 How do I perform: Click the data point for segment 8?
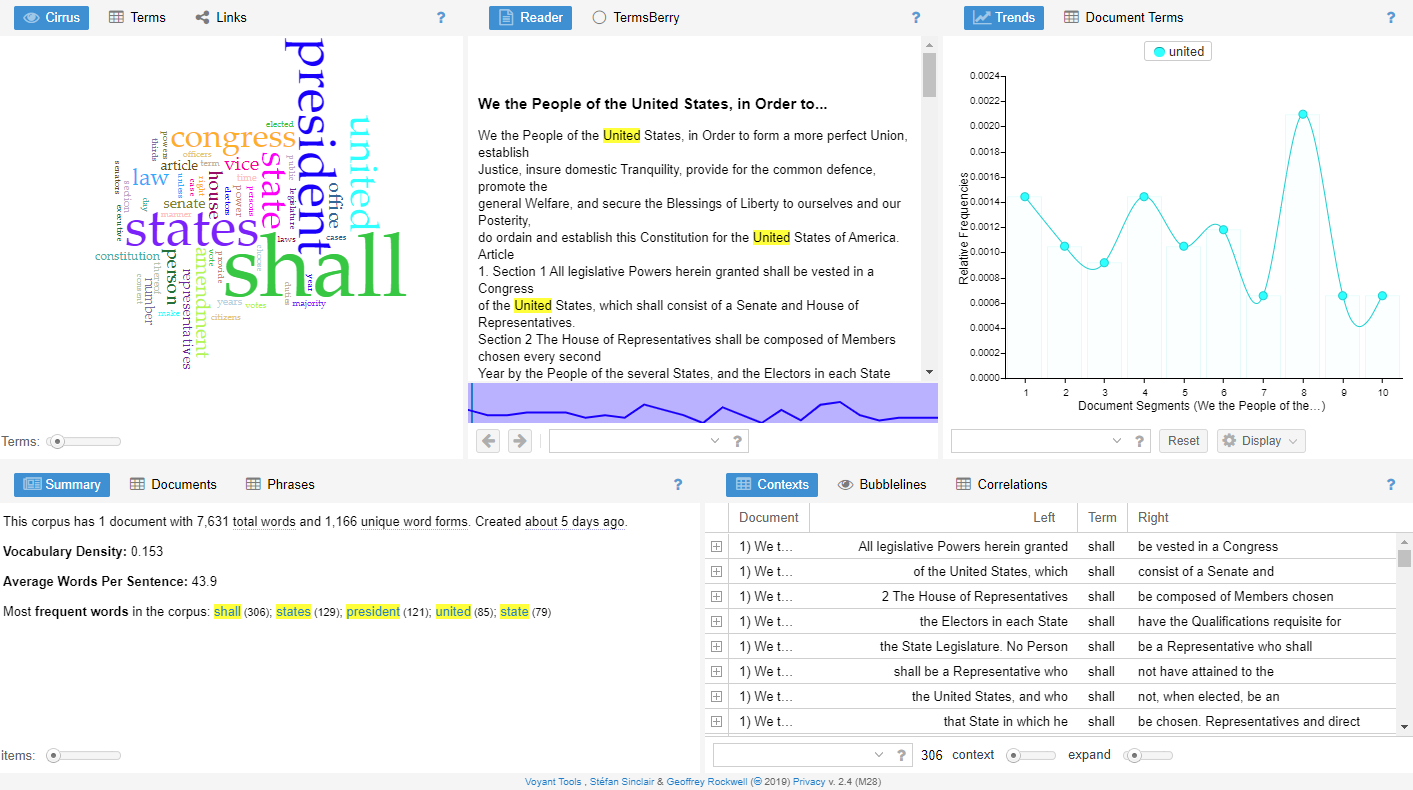coord(1303,114)
